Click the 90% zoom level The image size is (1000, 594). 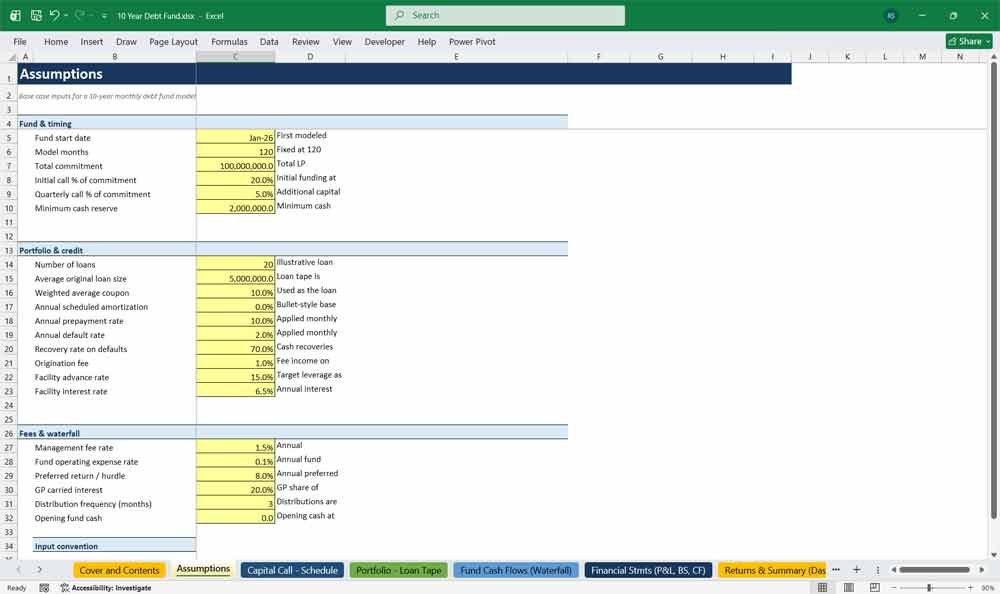pos(987,588)
